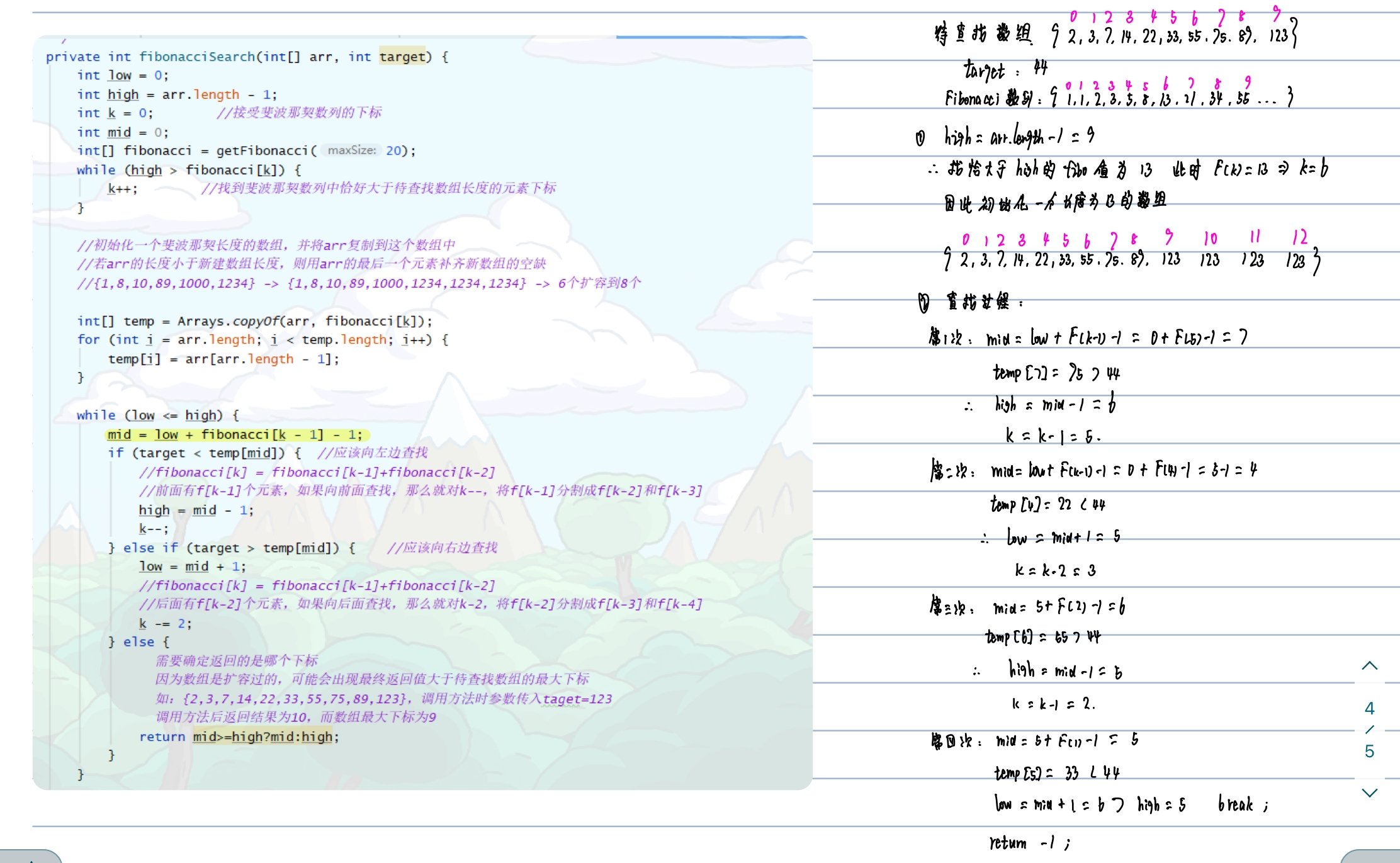This screenshot has height=863, width=1400.
Task: Click the underlined 'taget=123' typo in comment
Action: pyautogui.click(x=577, y=699)
